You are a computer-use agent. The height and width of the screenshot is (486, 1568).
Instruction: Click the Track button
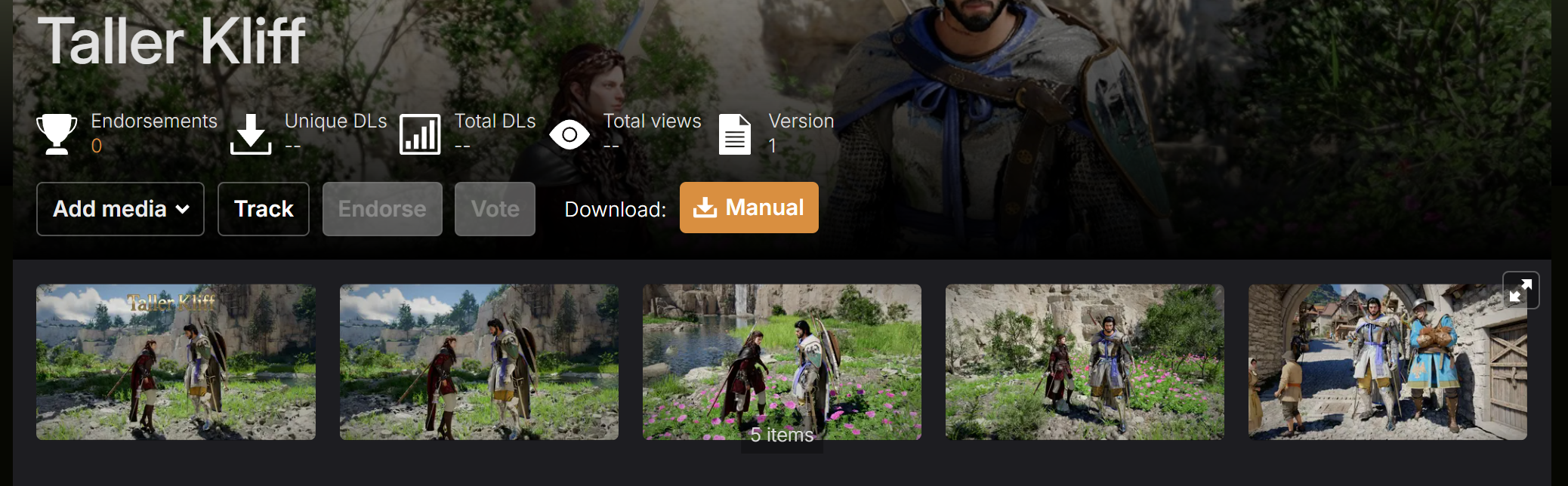pos(264,209)
